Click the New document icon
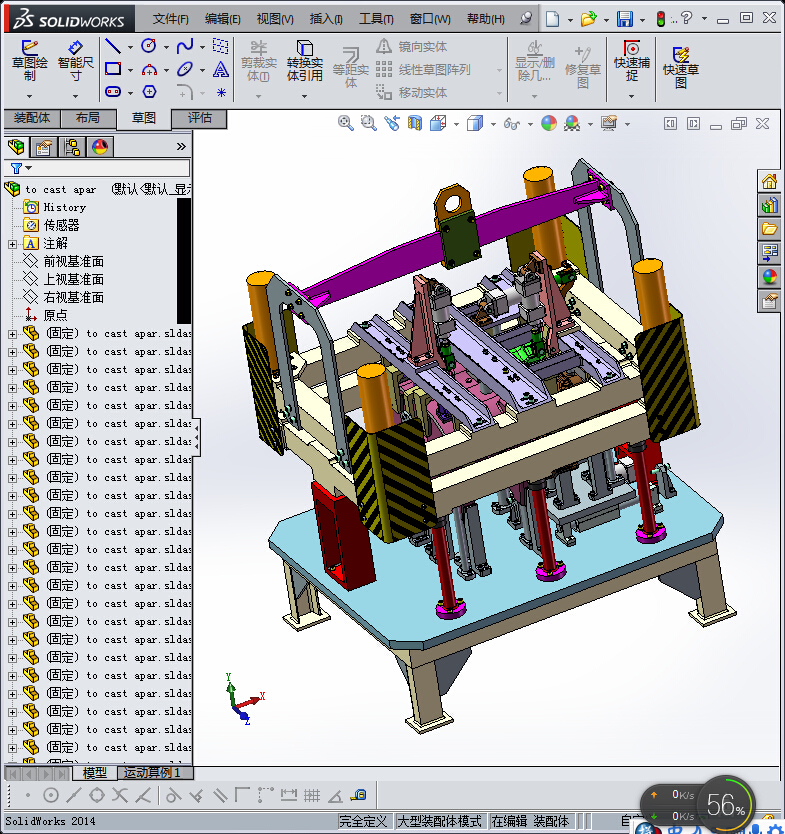Screen dimensions: 785x834 pos(553,19)
